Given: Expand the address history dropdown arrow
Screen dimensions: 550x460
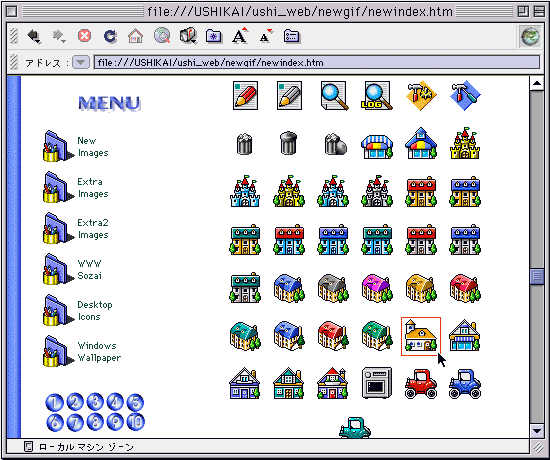Looking at the screenshot, I should coord(81,62).
